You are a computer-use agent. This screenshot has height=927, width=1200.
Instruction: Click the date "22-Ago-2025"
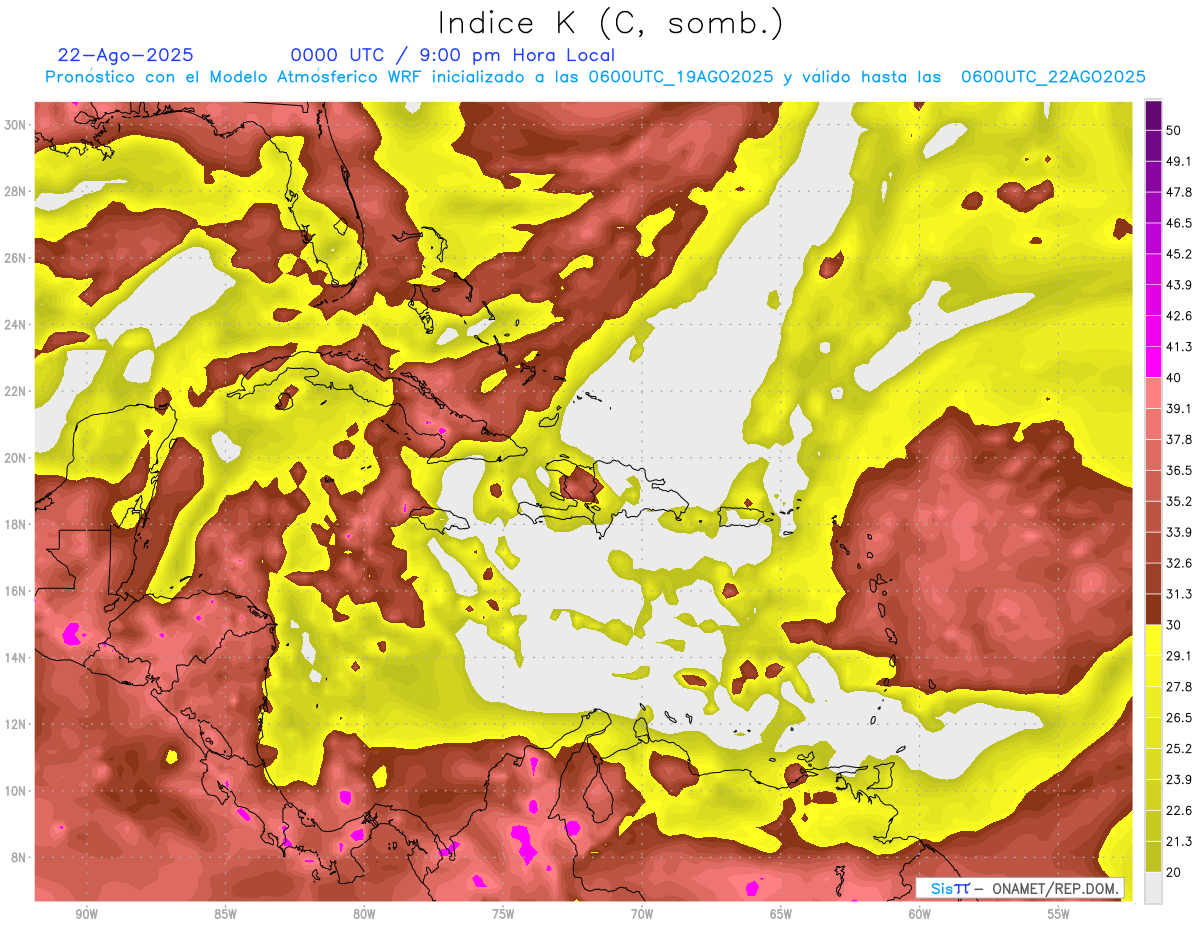click(x=126, y=55)
